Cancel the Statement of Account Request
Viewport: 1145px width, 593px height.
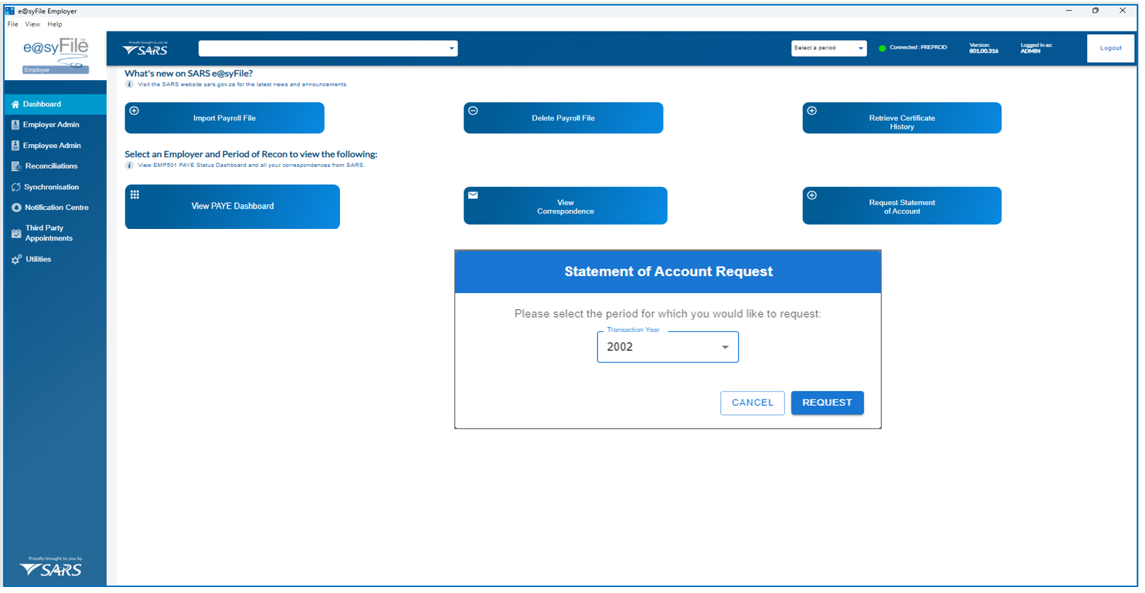pyautogui.click(x=752, y=403)
